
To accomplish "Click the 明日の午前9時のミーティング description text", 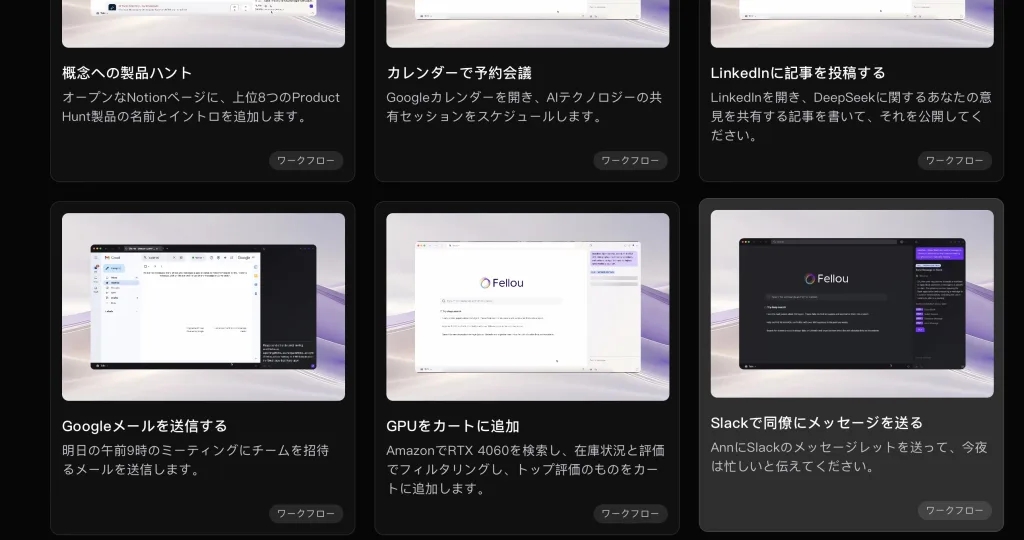I will point(195,460).
